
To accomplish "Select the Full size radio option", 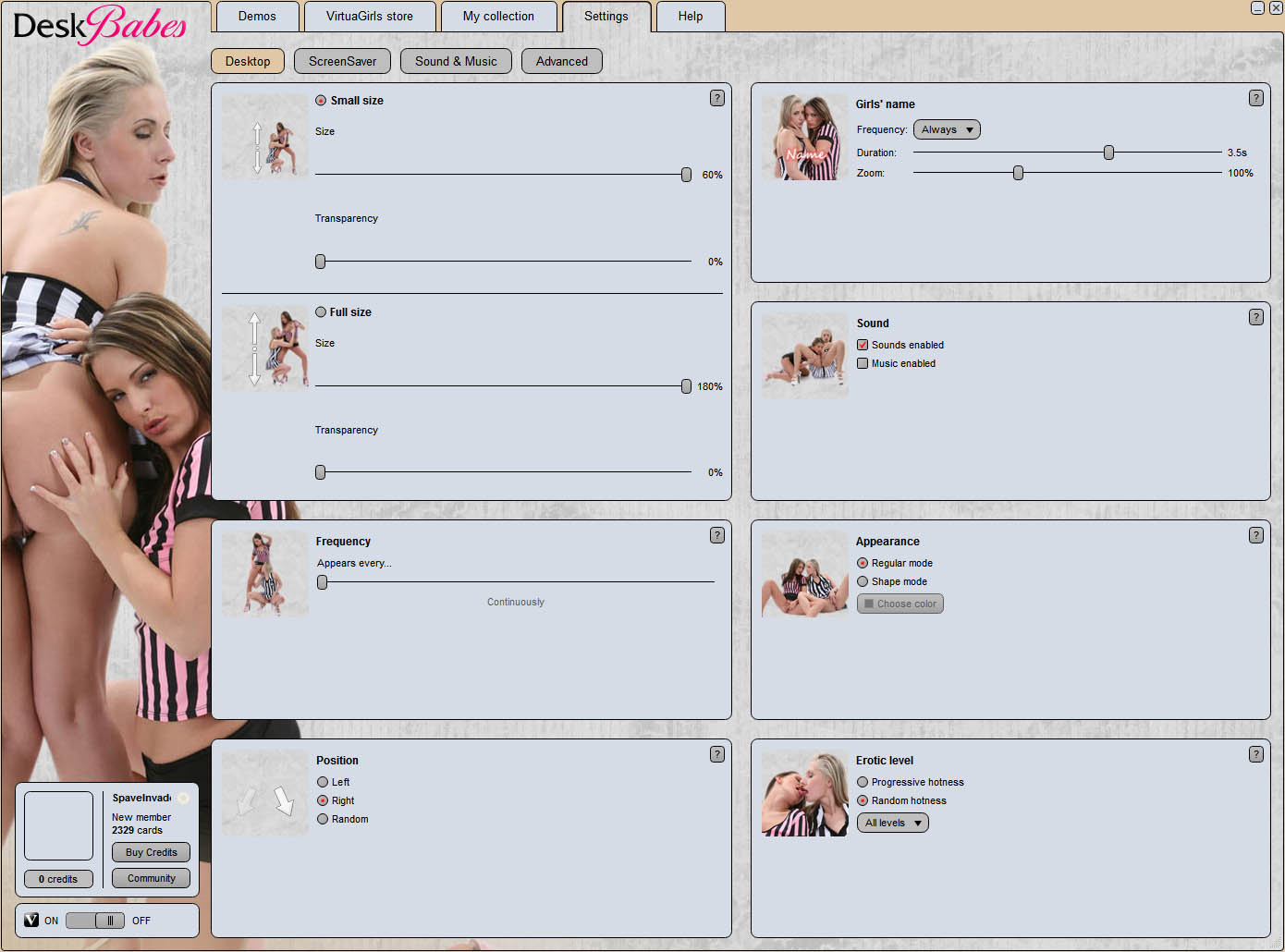I will pos(321,312).
